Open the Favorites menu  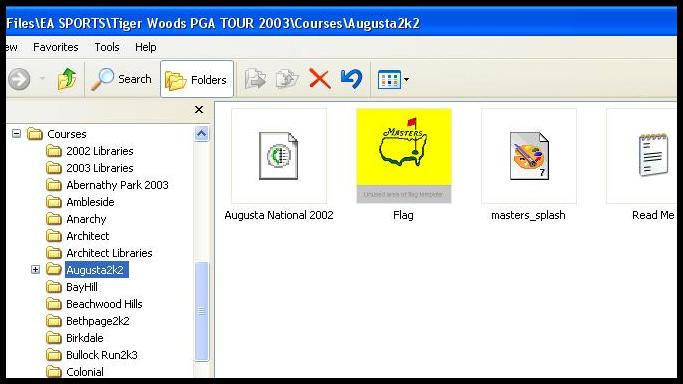[56, 47]
